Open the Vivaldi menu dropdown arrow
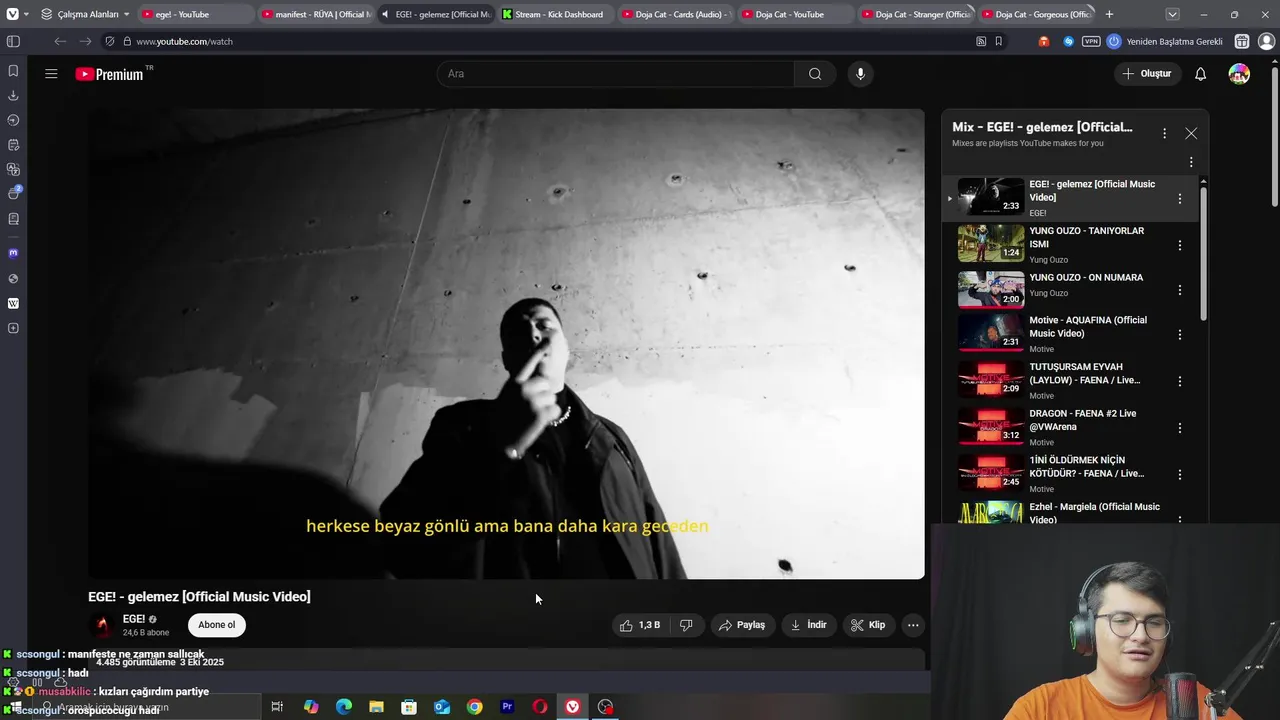The image size is (1280, 720). (26, 14)
